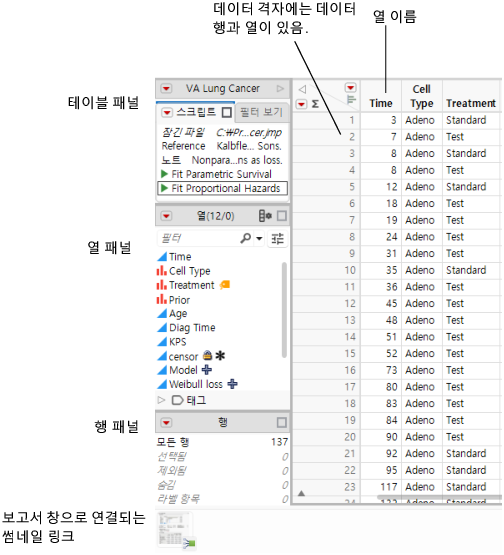Click the lock icon next to censor column
The height and width of the screenshot is (555, 504).
(208, 355)
